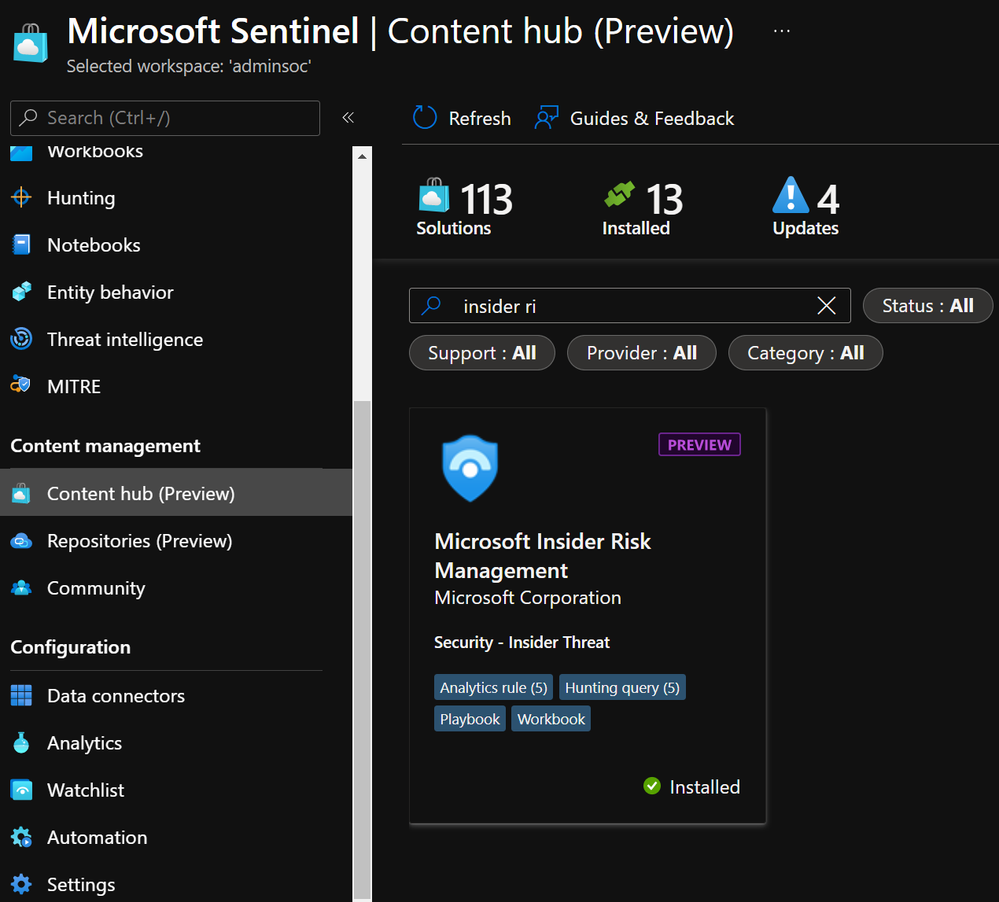Viewport: 999px width, 902px height.
Task: Open Guides & Feedback icon
Action: click(547, 118)
